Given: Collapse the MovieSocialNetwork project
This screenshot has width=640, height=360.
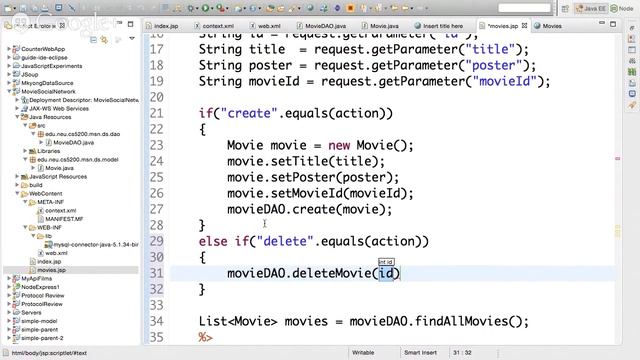Looking at the screenshot, I should 9,91.
